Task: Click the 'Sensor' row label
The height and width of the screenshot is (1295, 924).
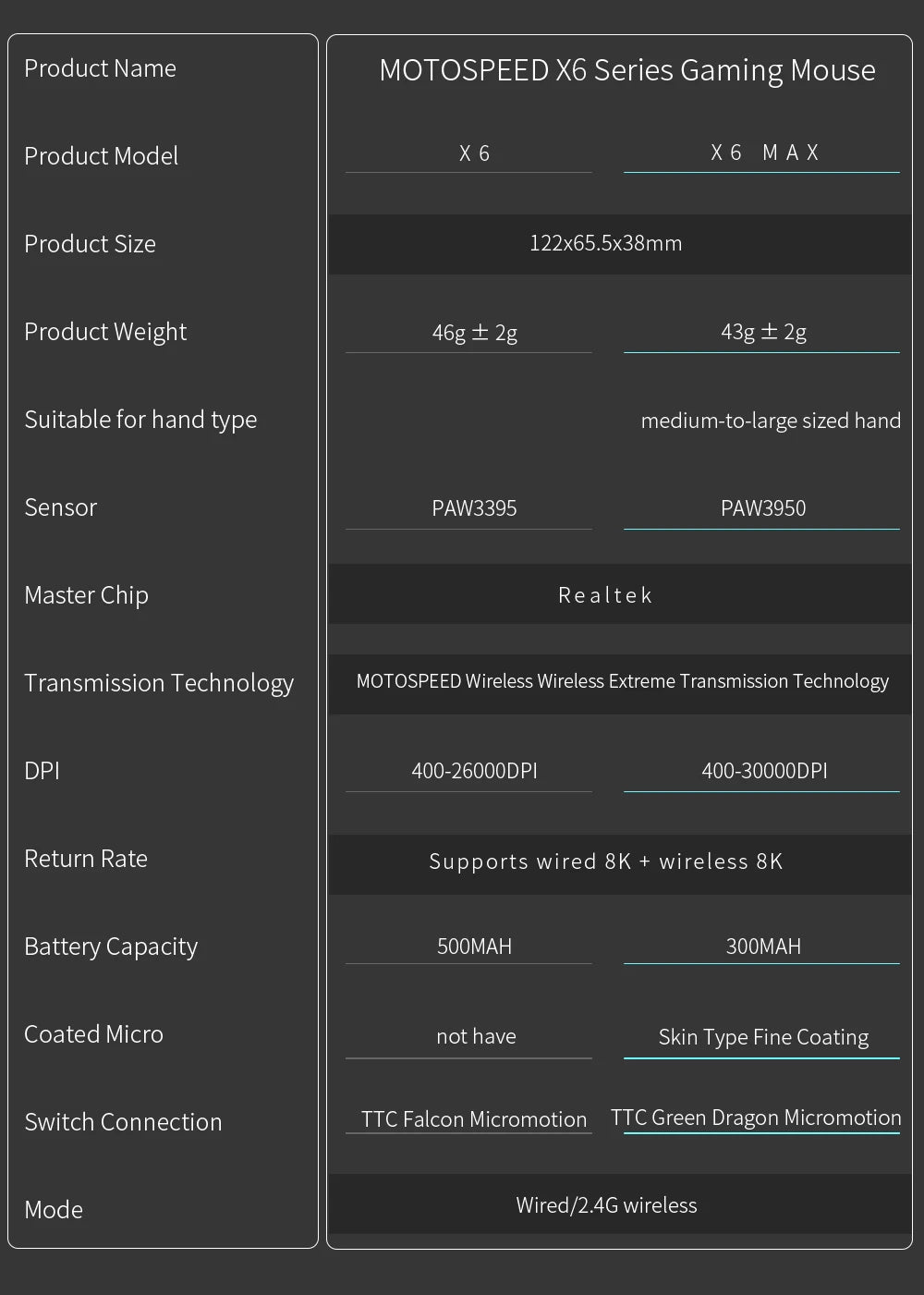Action: [x=60, y=507]
